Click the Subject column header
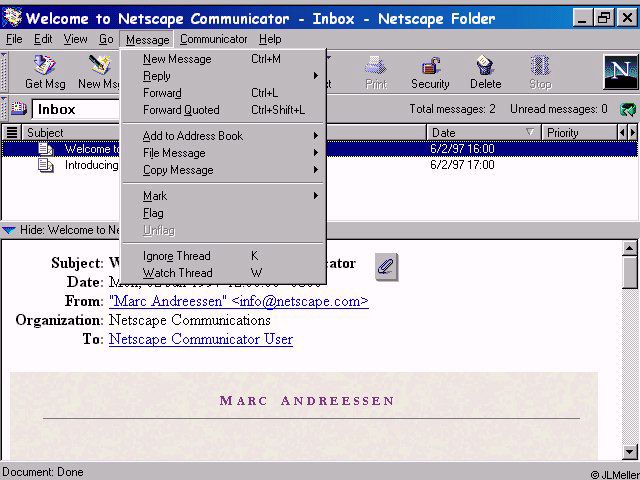Viewport: 640px width, 480px height. tap(71, 133)
